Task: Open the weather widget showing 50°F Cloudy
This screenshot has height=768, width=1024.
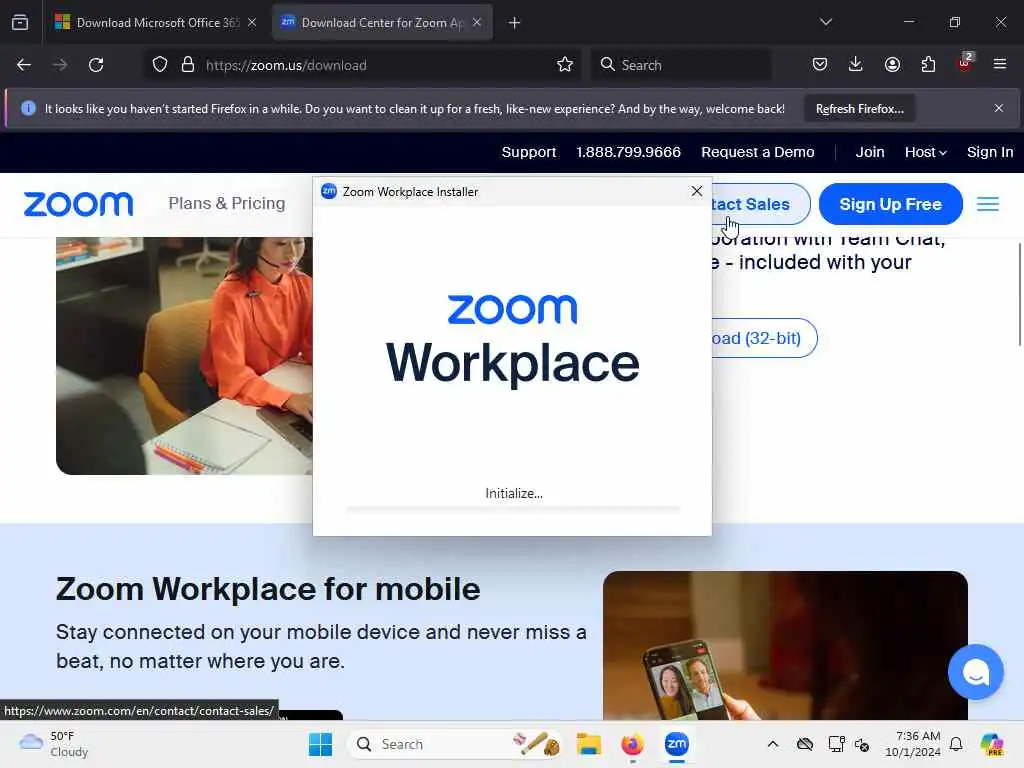Action: click(54, 744)
